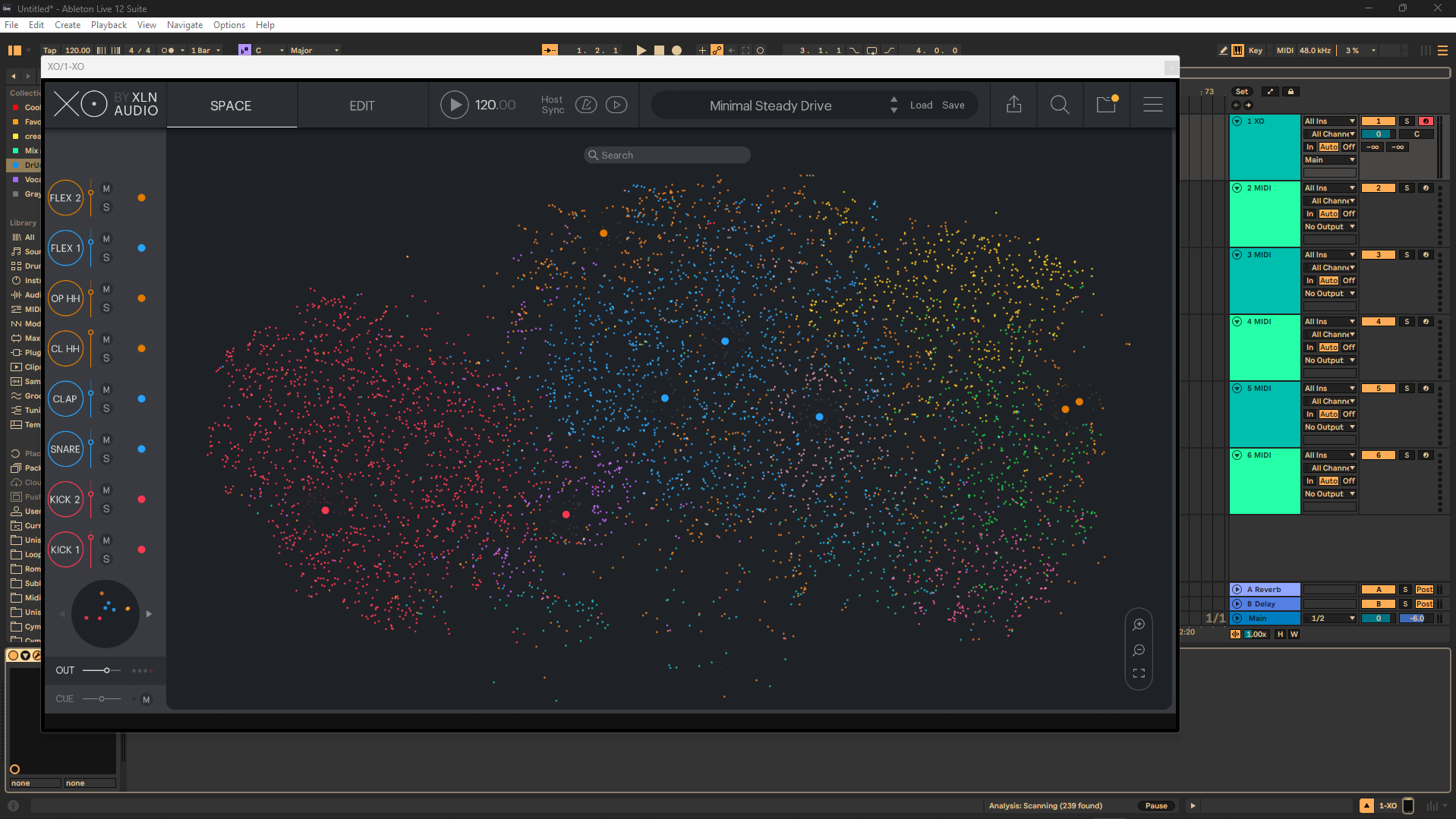The height and width of the screenshot is (819, 1456).
Task: Open the XO export icon
Action: pyautogui.click(x=1013, y=105)
